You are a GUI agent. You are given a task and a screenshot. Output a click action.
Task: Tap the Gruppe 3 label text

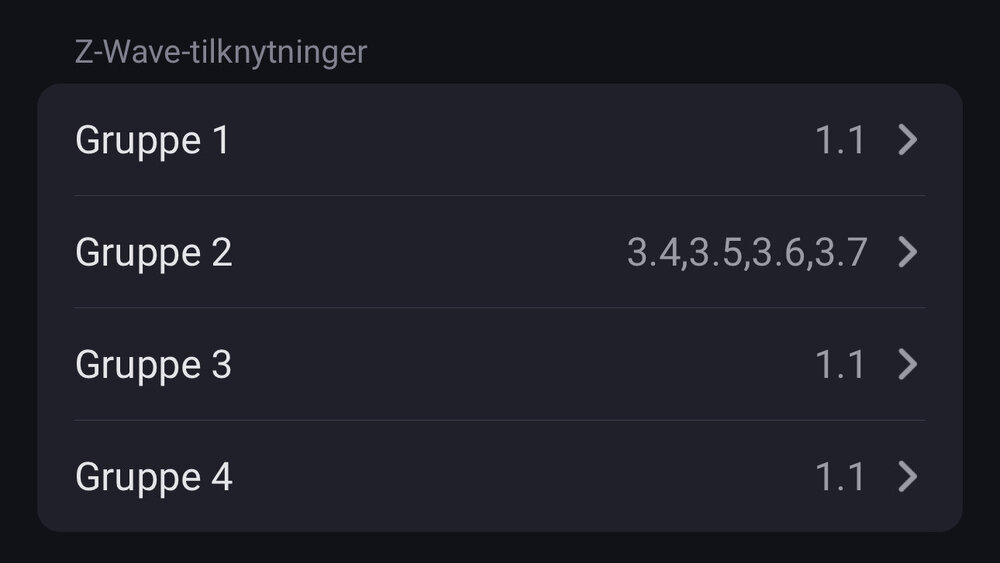point(154,365)
